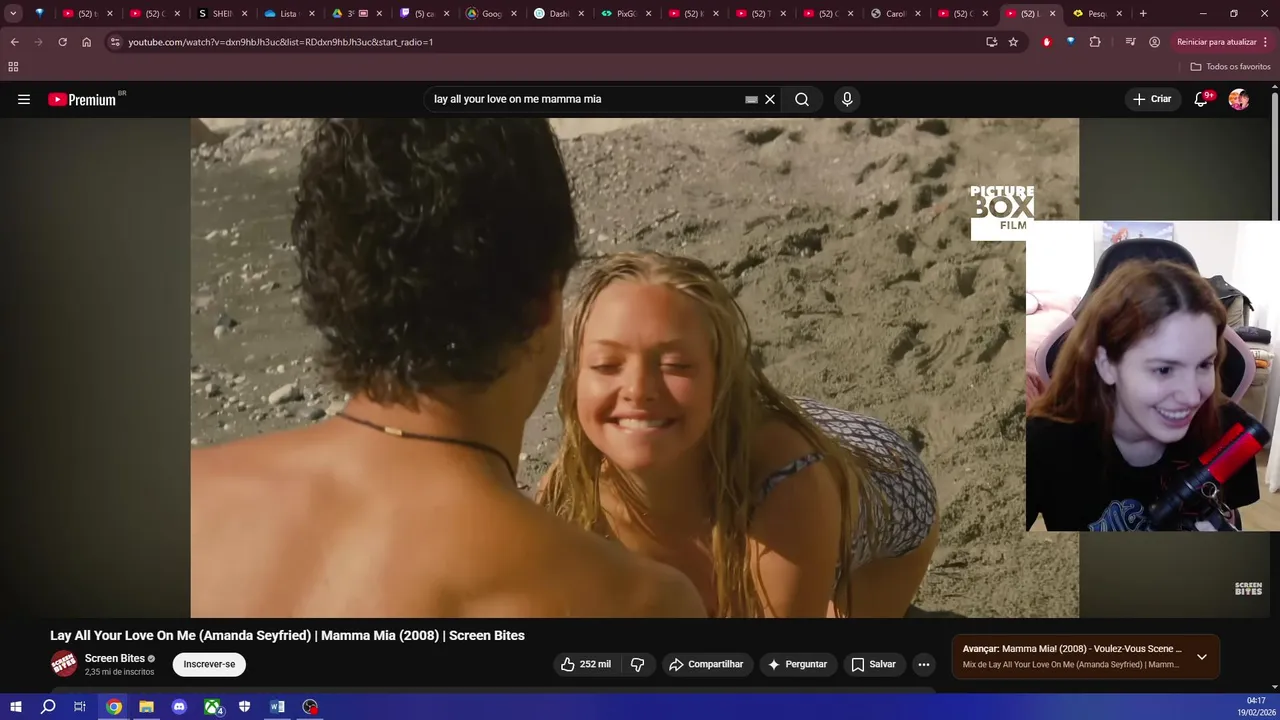Open Discord from the taskbar
Viewport: 1280px width, 720px height.
click(x=179, y=707)
